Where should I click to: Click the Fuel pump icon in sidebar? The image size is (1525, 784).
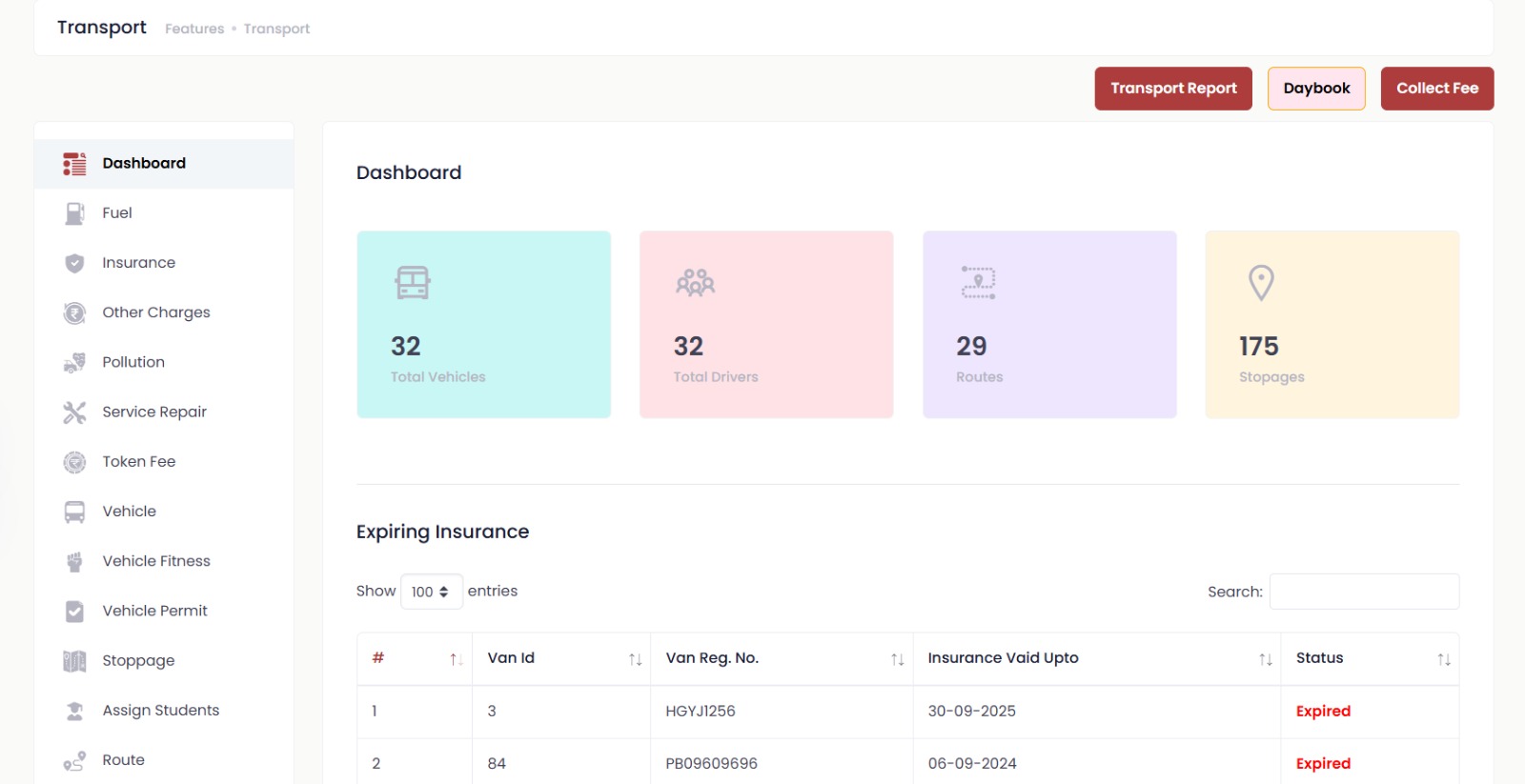(x=74, y=213)
